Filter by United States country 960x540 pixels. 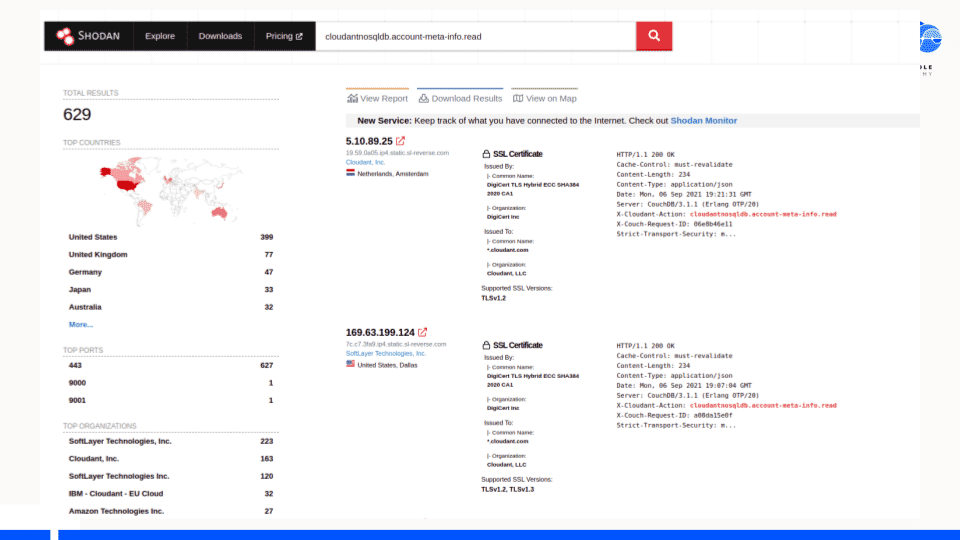coord(171,237)
